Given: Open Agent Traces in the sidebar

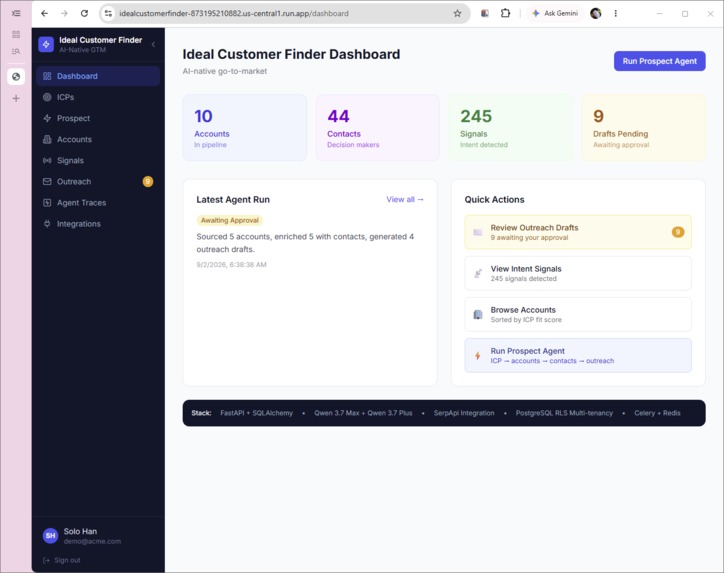Looking at the screenshot, I should click(x=98, y=203).
